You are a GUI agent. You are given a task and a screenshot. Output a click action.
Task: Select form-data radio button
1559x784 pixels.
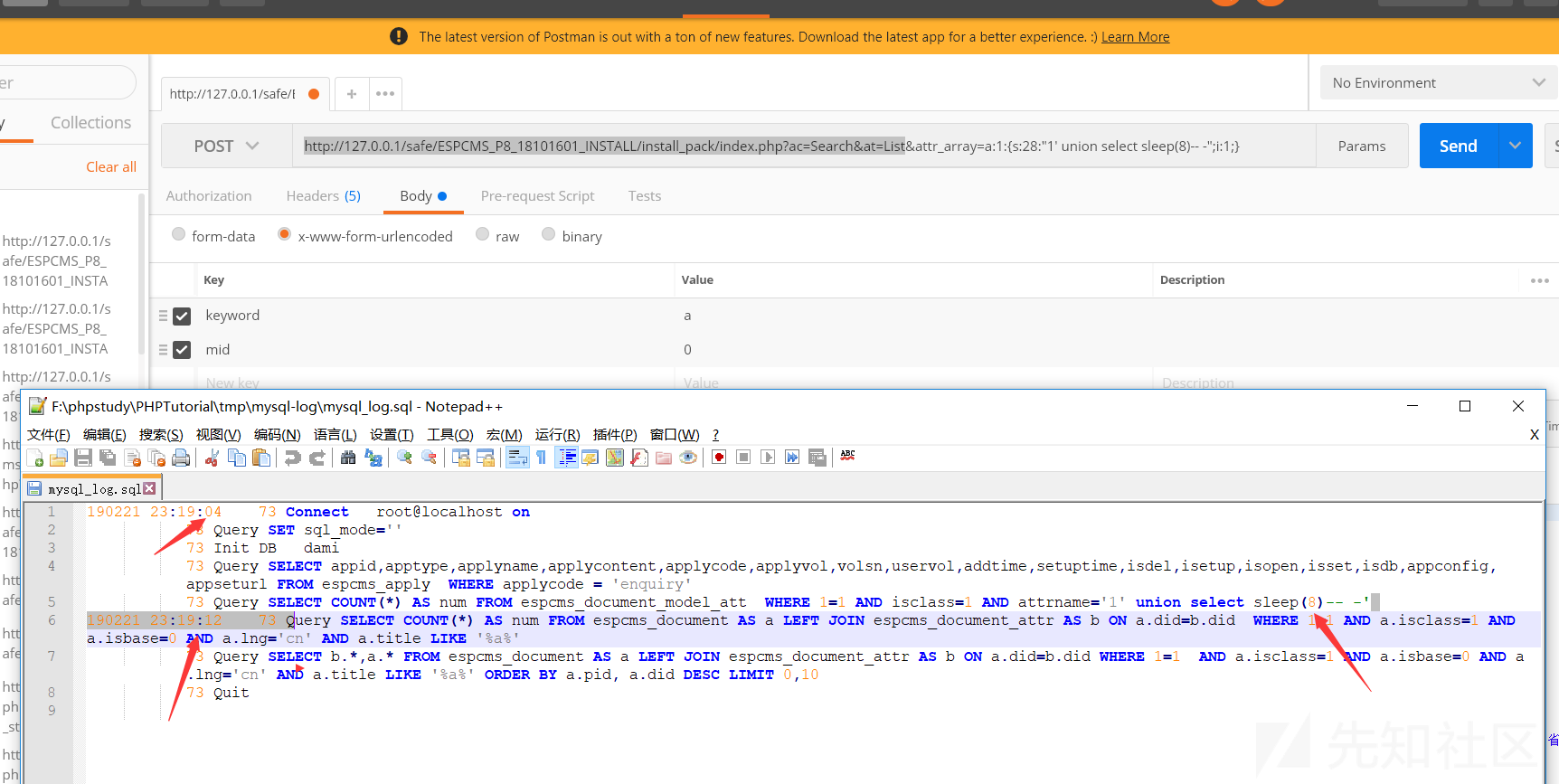coord(178,235)
